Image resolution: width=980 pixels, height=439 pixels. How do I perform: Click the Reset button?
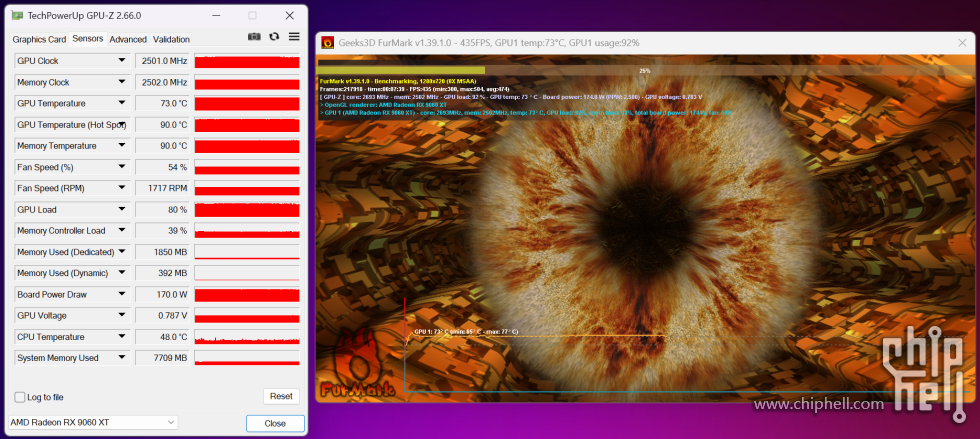tap(281, 396)
